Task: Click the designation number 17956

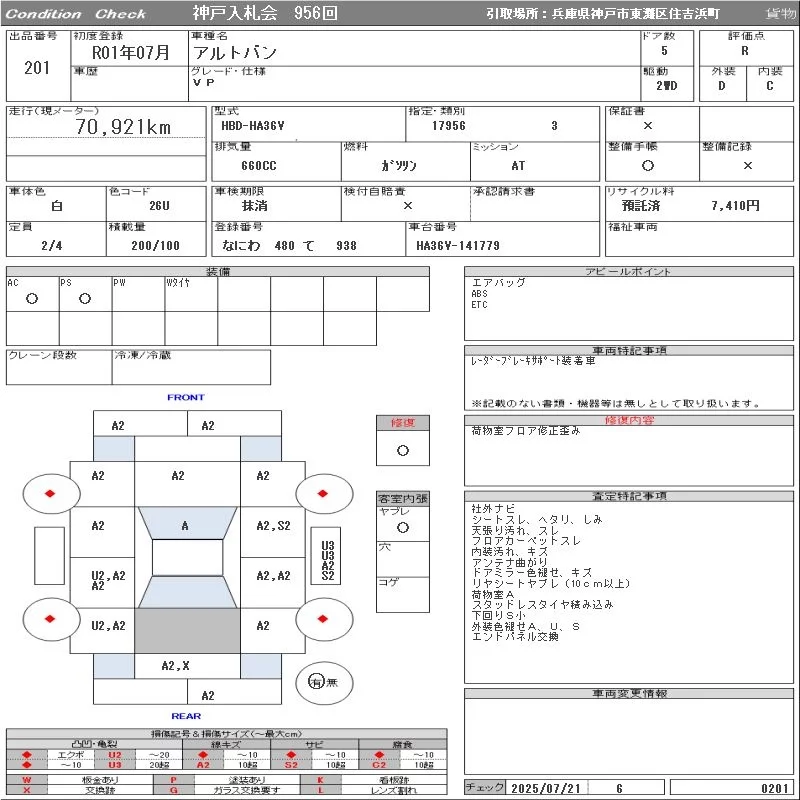Action: [x=449, y=126]
